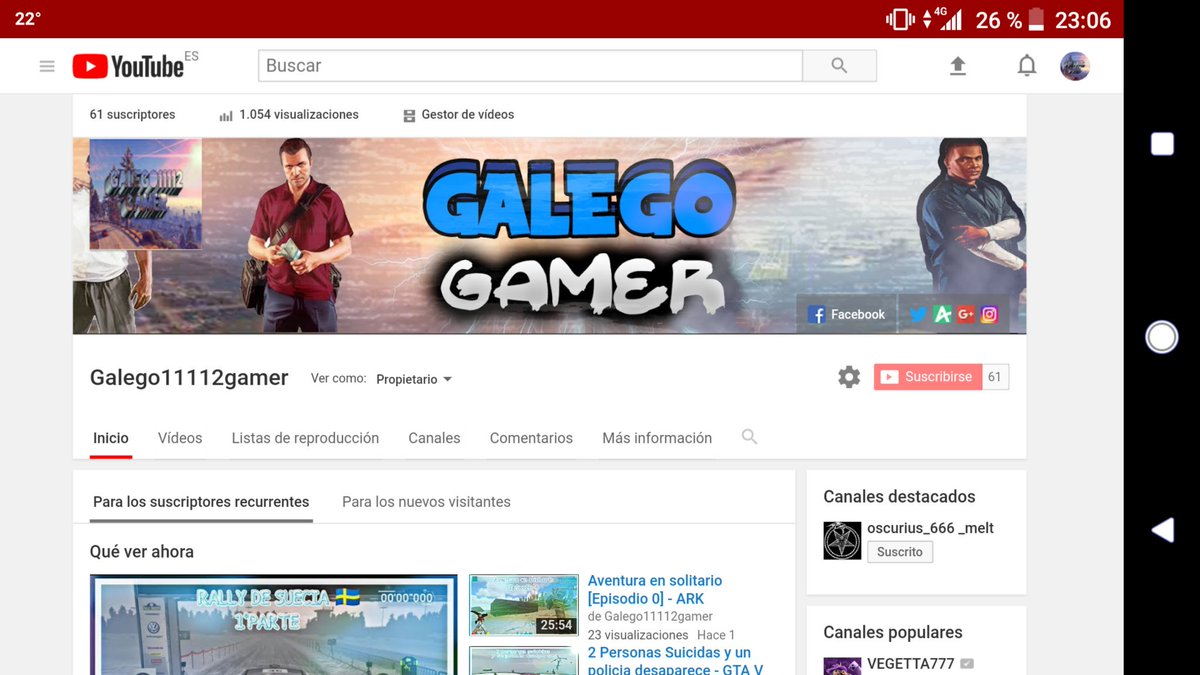Open the Facebook banner link
This screenshot has width=1200, height=675.
(847, 314)
